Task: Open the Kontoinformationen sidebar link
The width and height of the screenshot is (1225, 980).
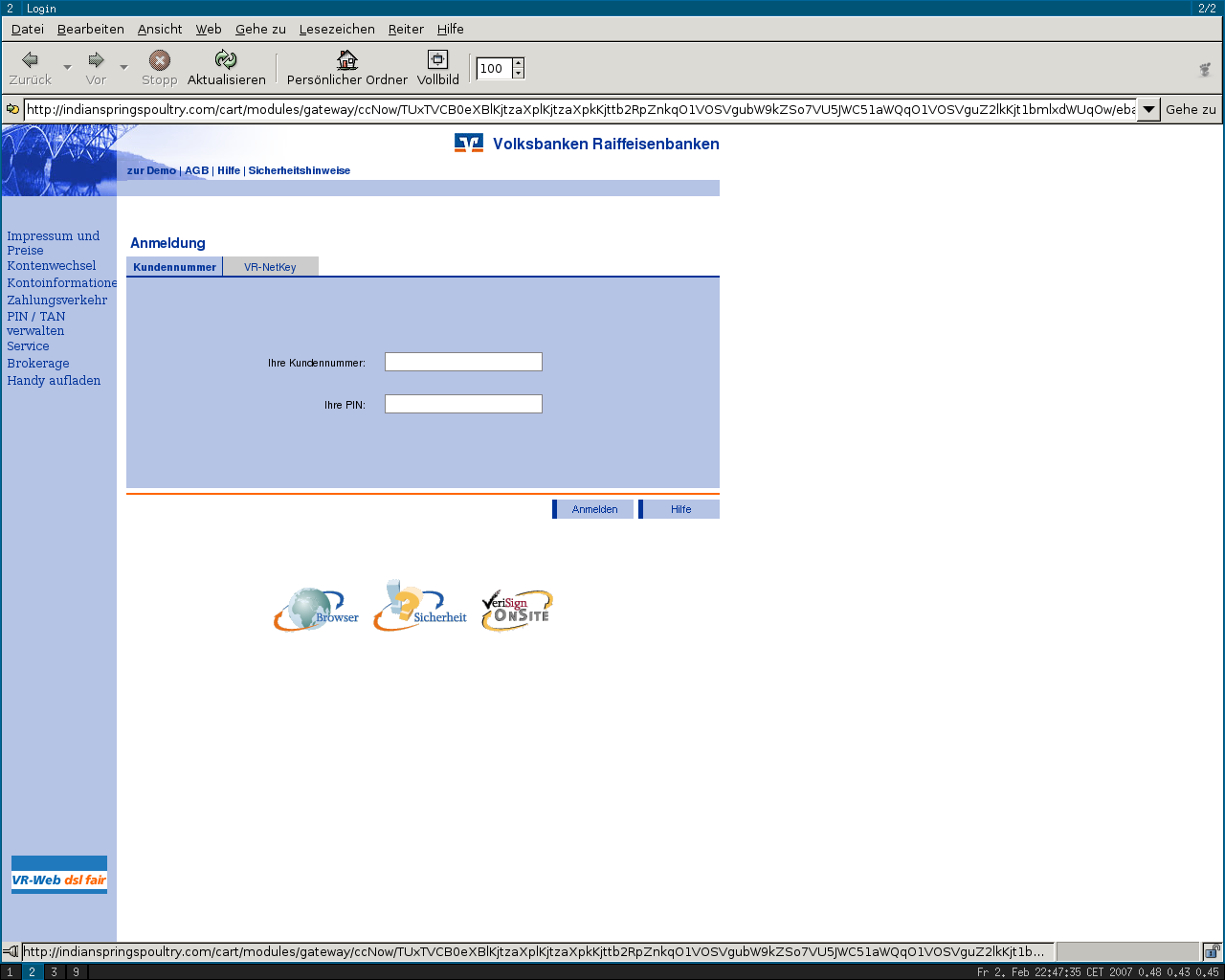Action: click(61, 283)
